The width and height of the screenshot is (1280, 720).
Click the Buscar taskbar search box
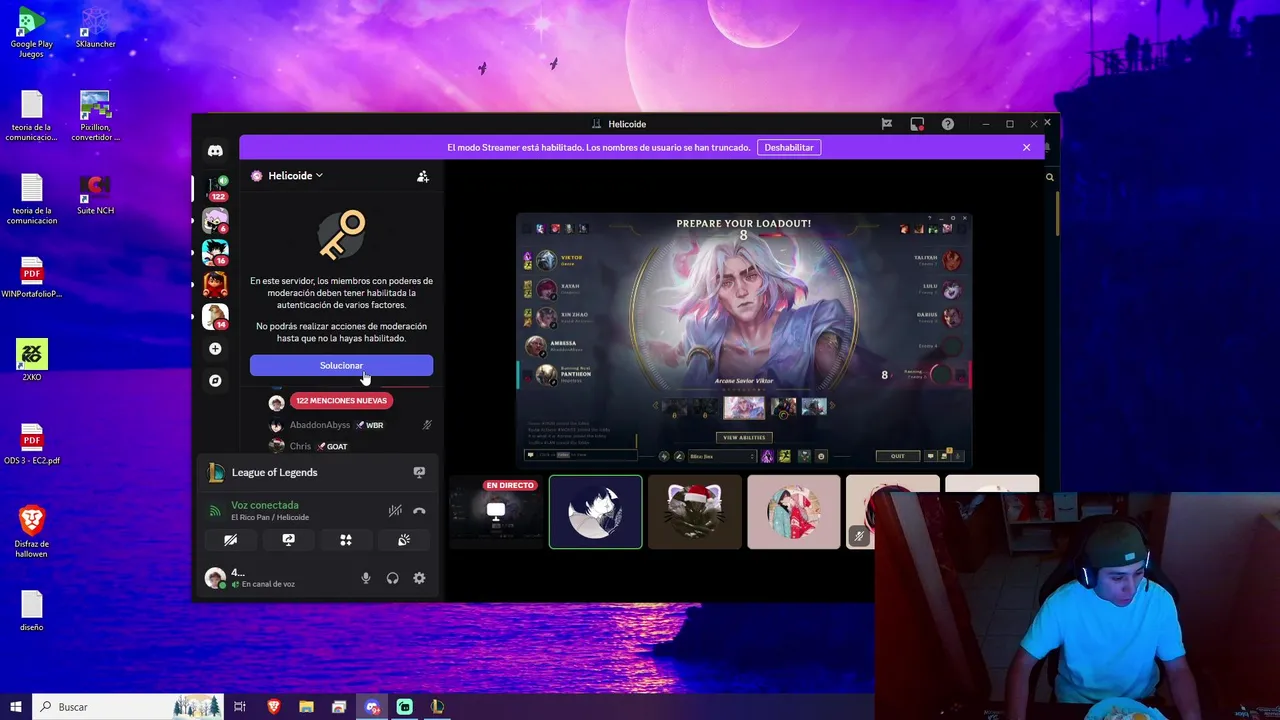pyautogui.click(x=126, y=706)
